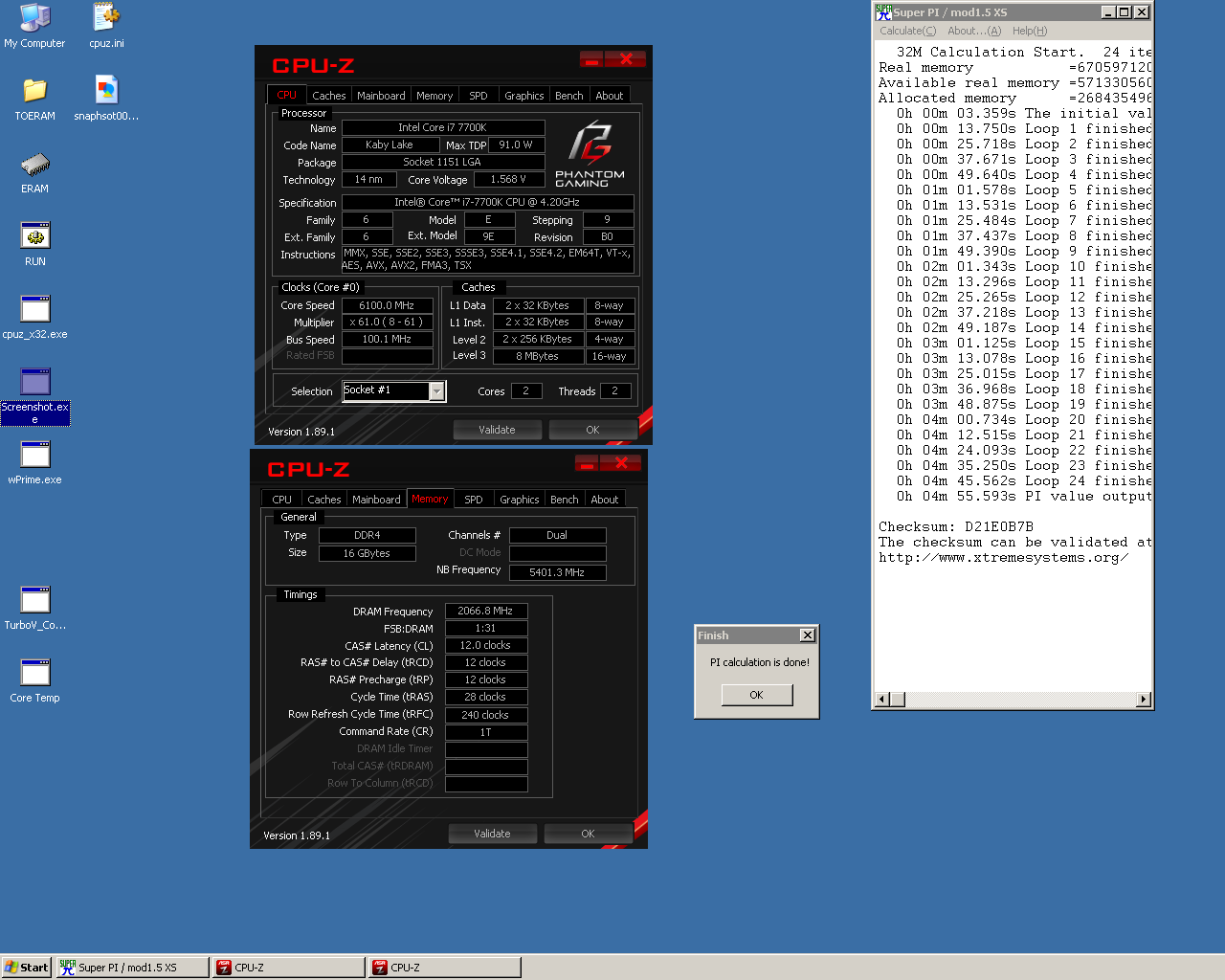Click Checksum D21E0B7B line in Super PI
Image resolution: width=1225 pixels, height=980 pixels.
click(956, 526)
